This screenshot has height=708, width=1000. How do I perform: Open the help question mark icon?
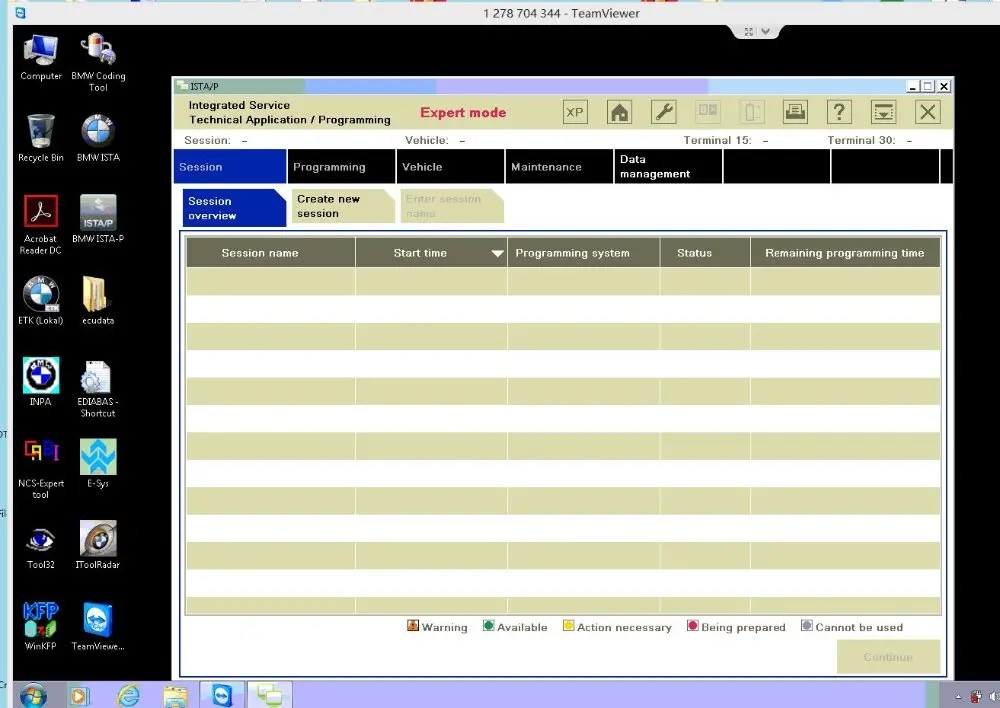pyautogui.click(x=839, y=112)
